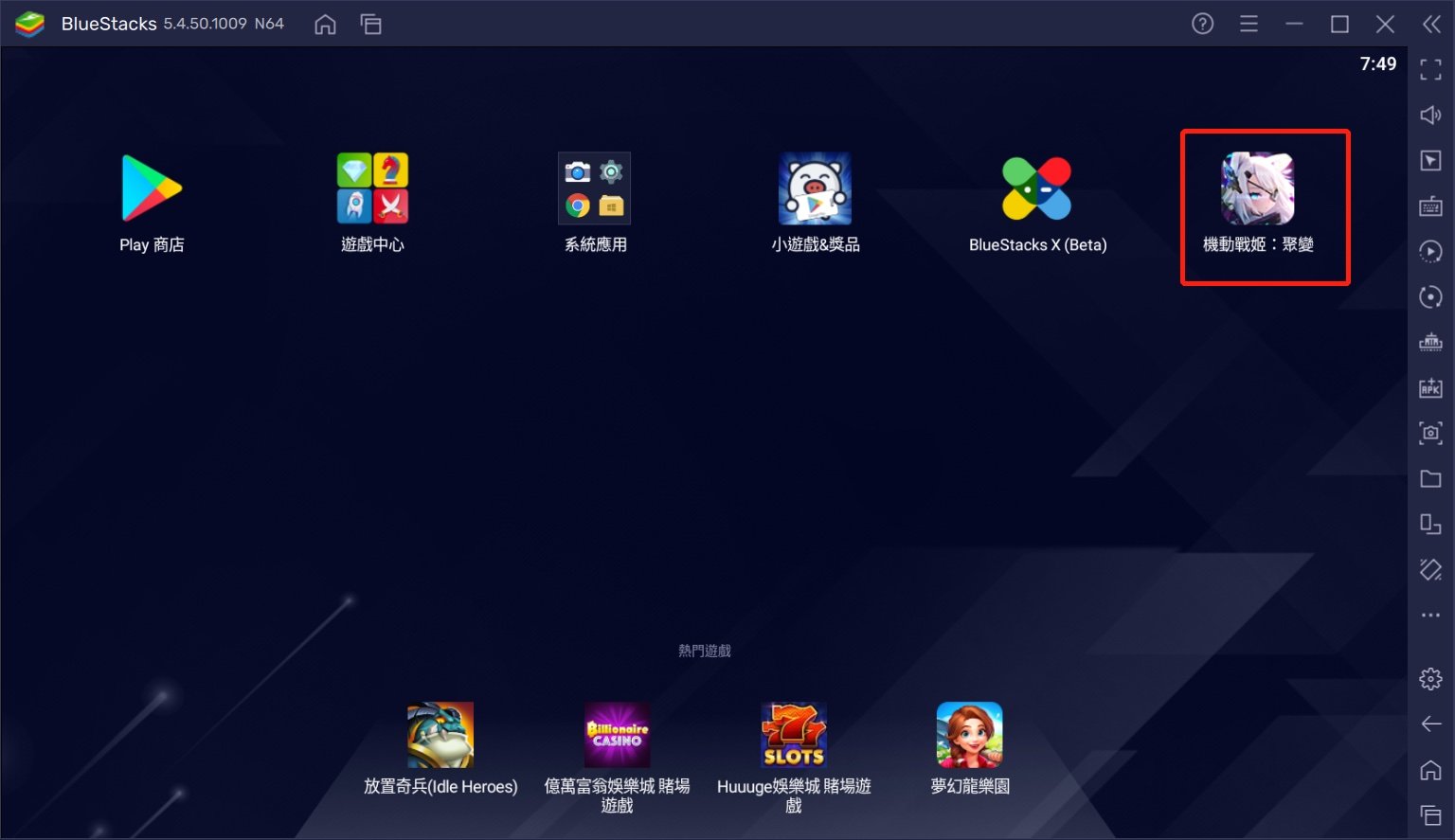Open BlueStacks X (Beta)
Screen dimensions: 1455x840
1037,188
